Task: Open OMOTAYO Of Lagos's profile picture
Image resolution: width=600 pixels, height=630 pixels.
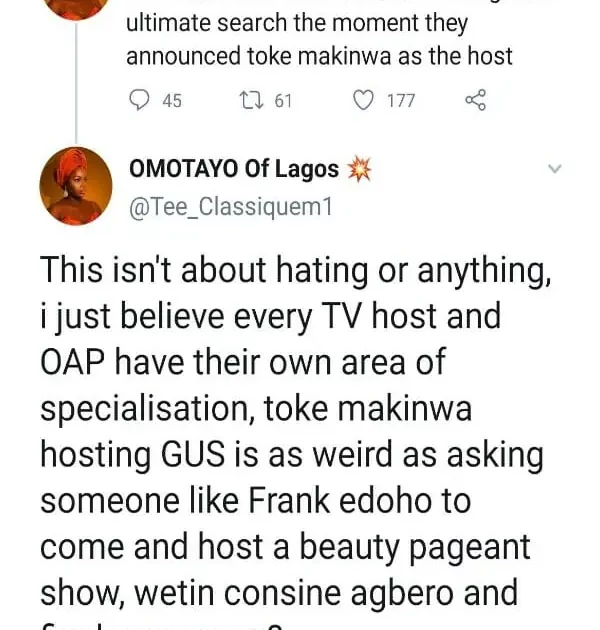Action: 76,185
